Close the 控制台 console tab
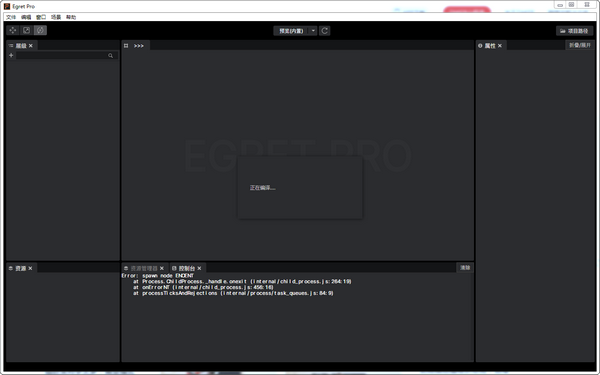 click(199, 268)
